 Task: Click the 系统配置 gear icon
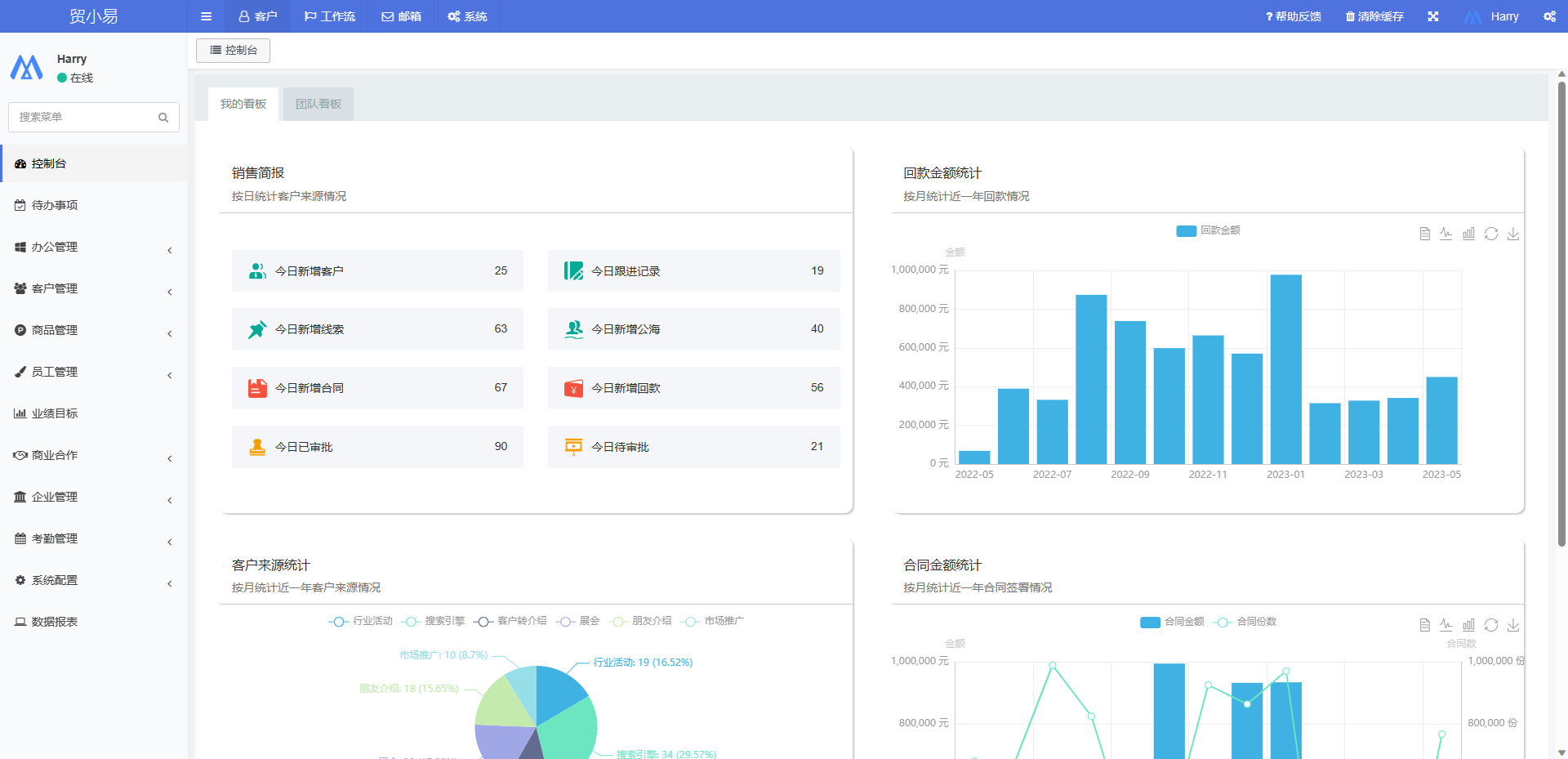coord(20,580)
